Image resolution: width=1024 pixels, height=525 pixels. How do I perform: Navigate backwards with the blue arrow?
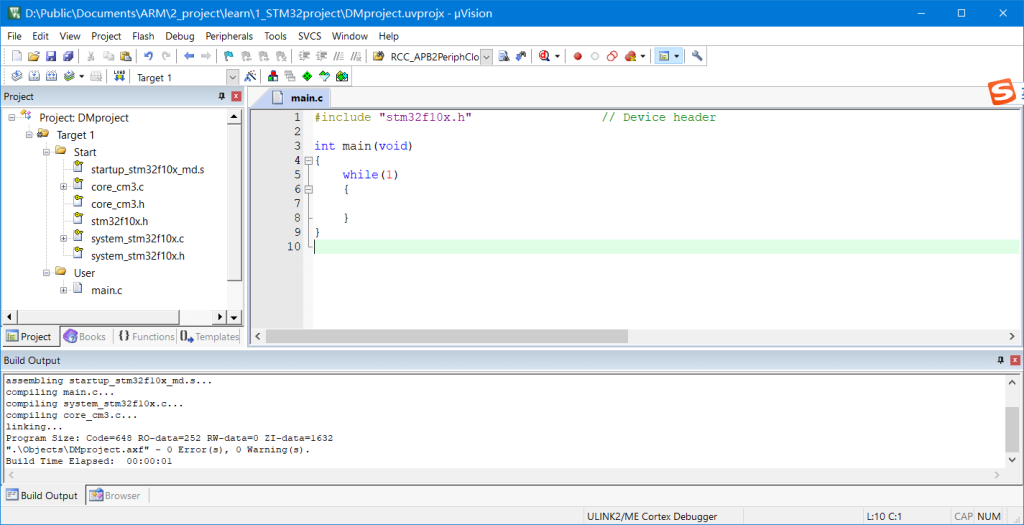coord(189,56)
